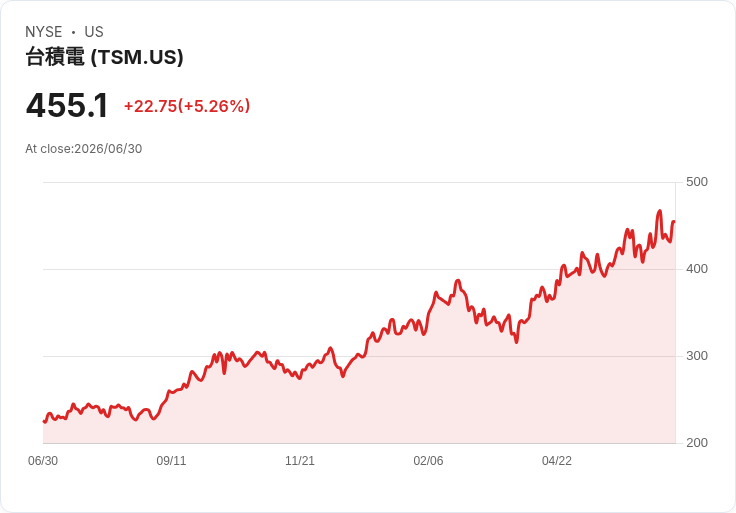Click the US market label
Viewport: 736px width, 513px height.
pyautogui.click(x=94, y=32)
